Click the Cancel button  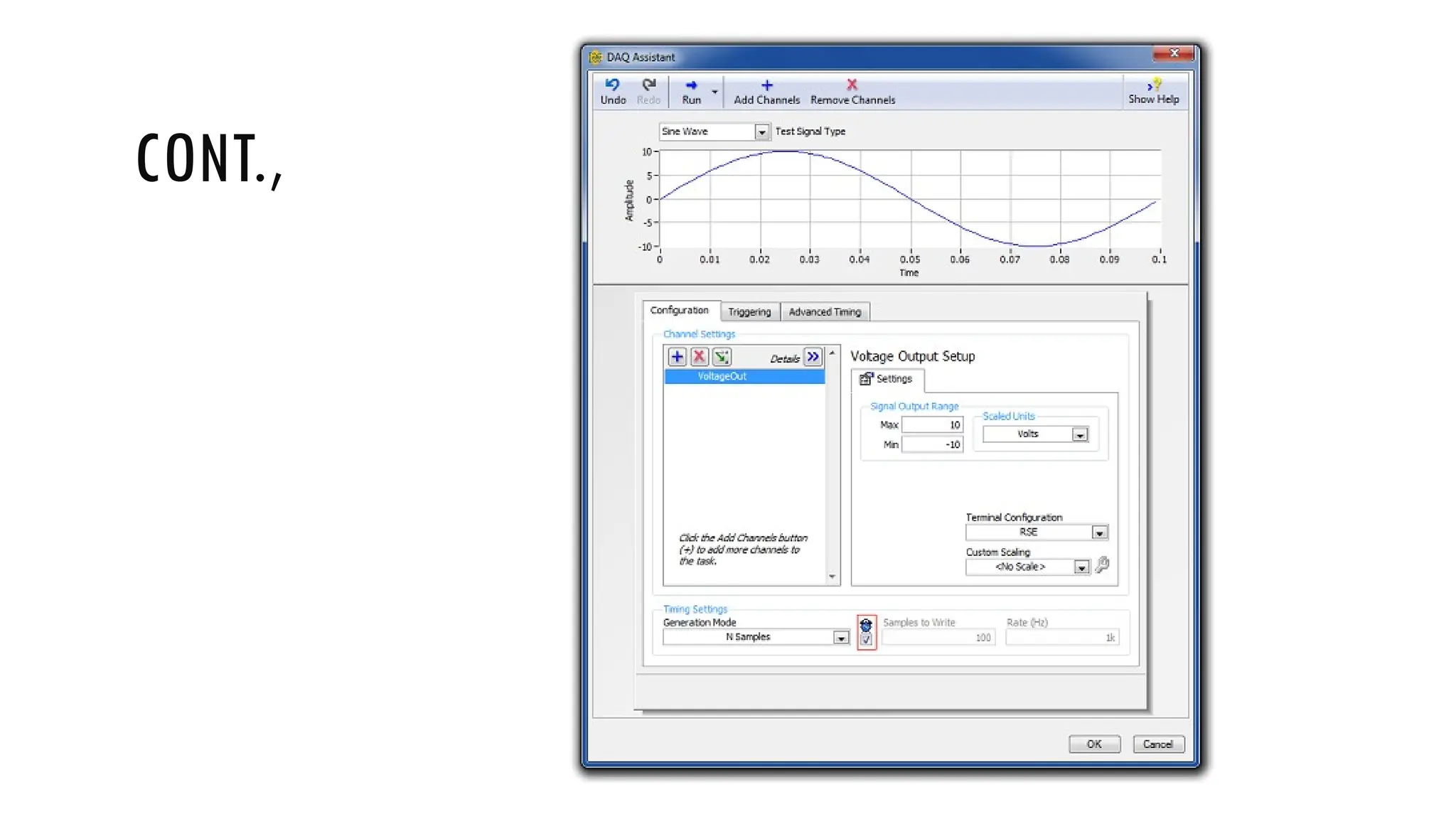tap(1158, 744)
